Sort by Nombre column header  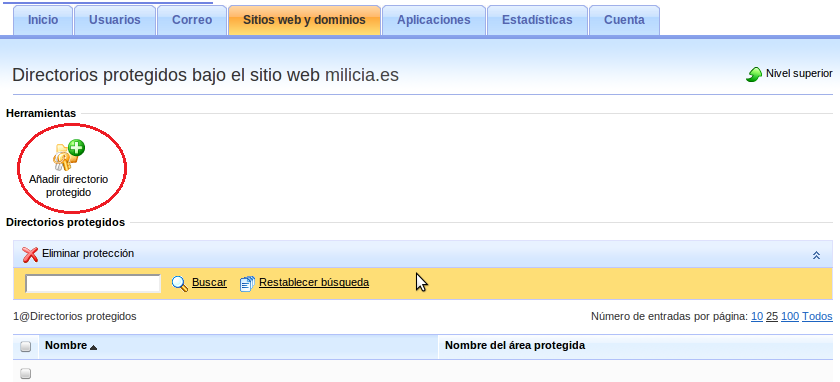click(x=66, y=346)
